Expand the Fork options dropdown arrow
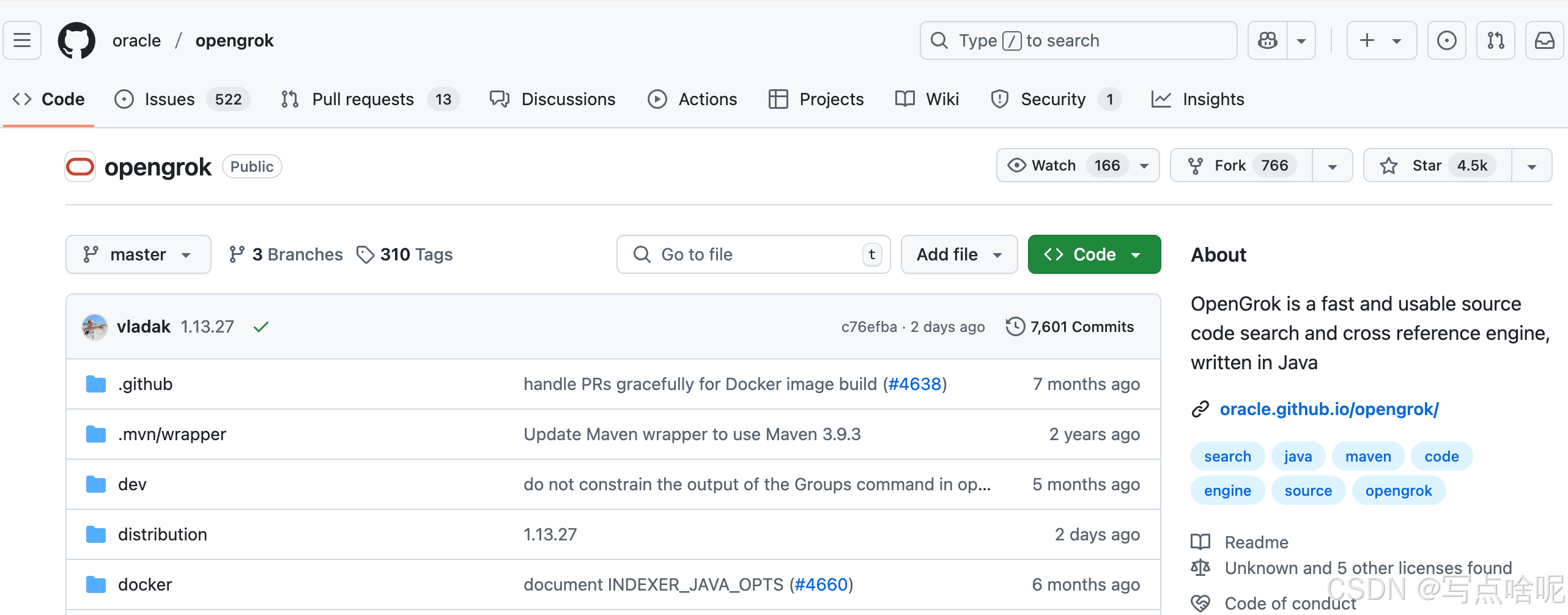Screen dimensions: 1568x615 (x=1333, y=166)
